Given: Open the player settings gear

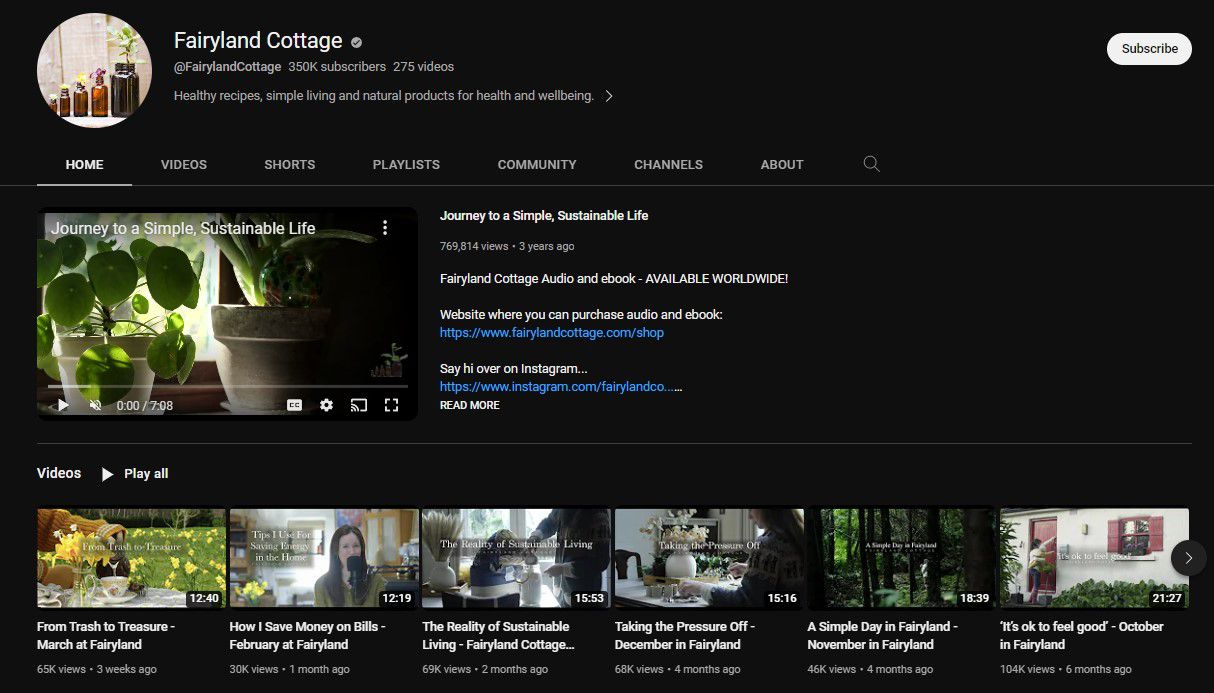Looking at the screenshot, I should click(326, 405).
